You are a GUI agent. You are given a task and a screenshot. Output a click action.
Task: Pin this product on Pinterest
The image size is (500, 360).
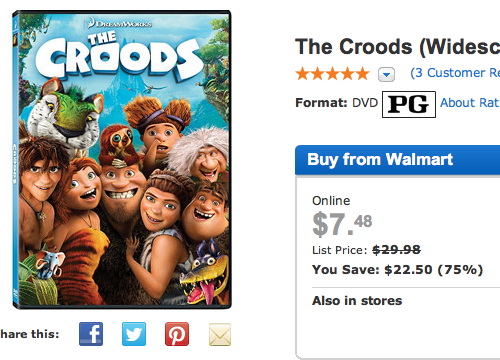coord(177,334)
